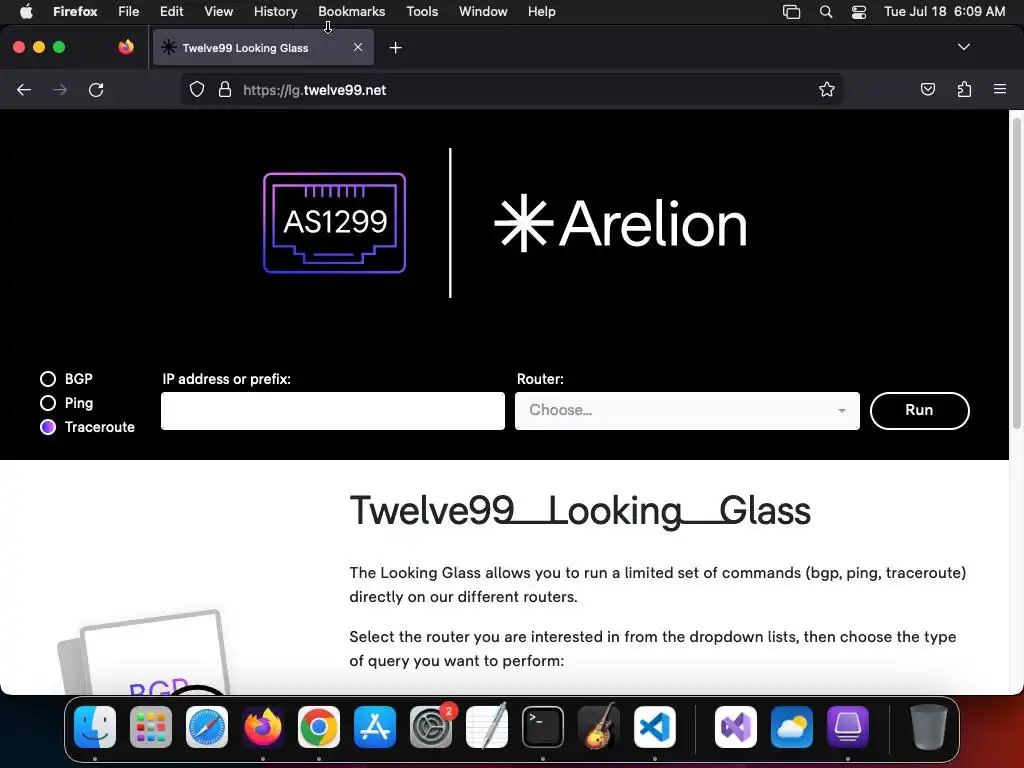Click the URL address bar
This screenshot has height=768, width=1024.
click(511, 89)
